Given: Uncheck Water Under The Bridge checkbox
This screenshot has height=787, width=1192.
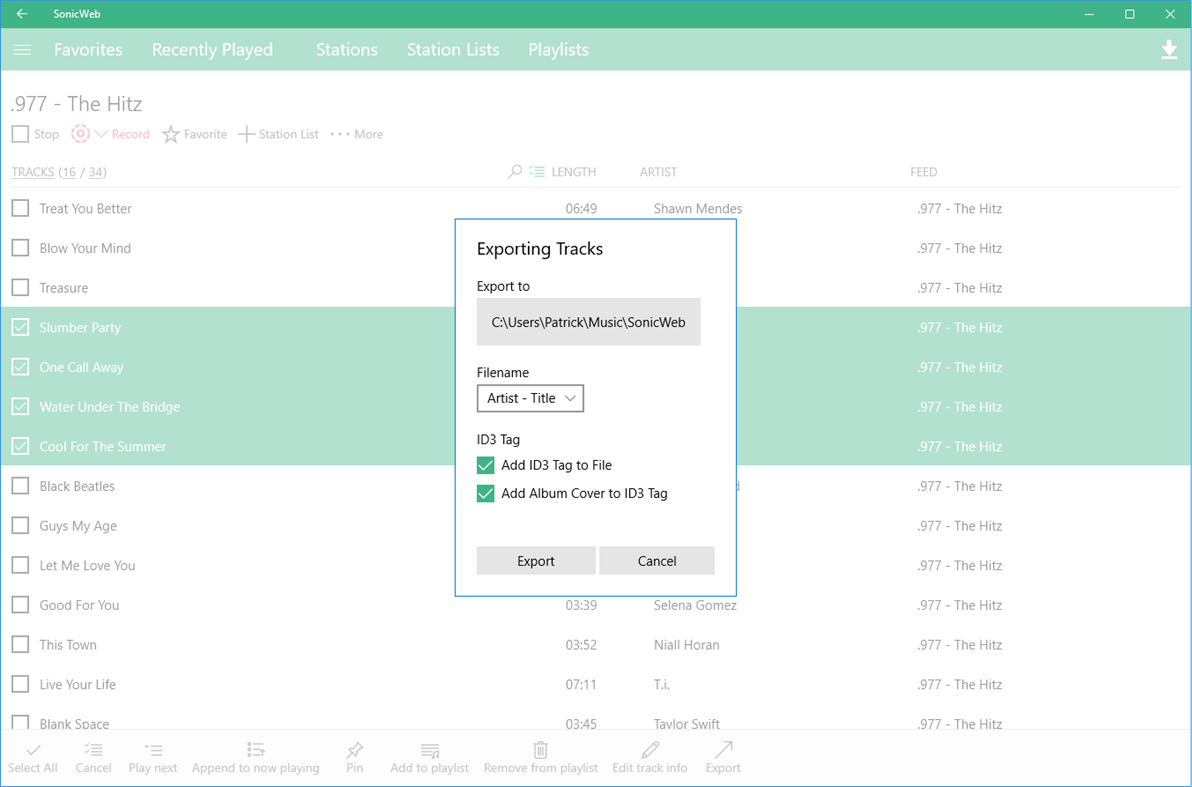Looking at the screenshot, I should [x=21, y=407].
